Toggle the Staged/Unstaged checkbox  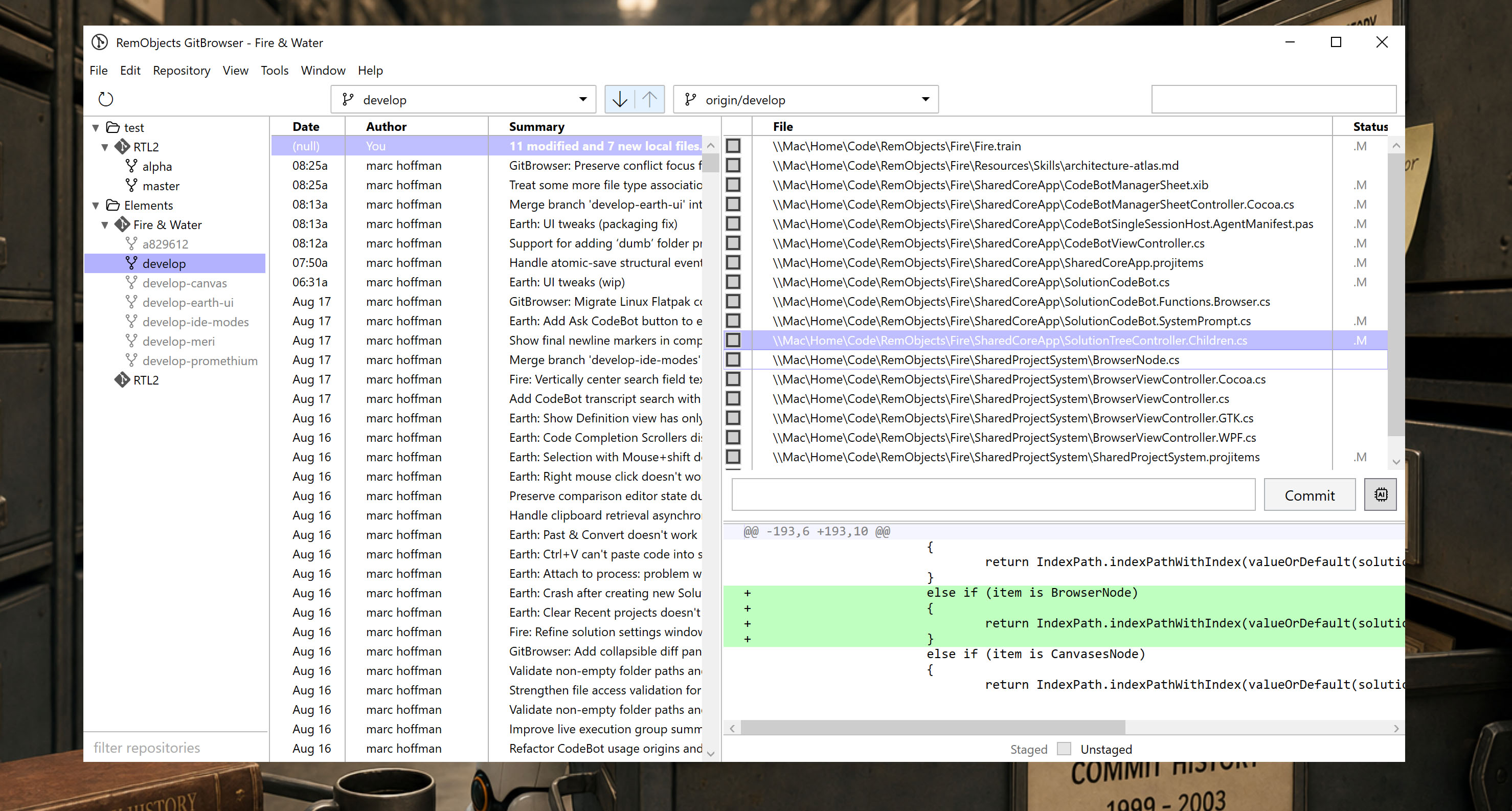pos(1064,749)
